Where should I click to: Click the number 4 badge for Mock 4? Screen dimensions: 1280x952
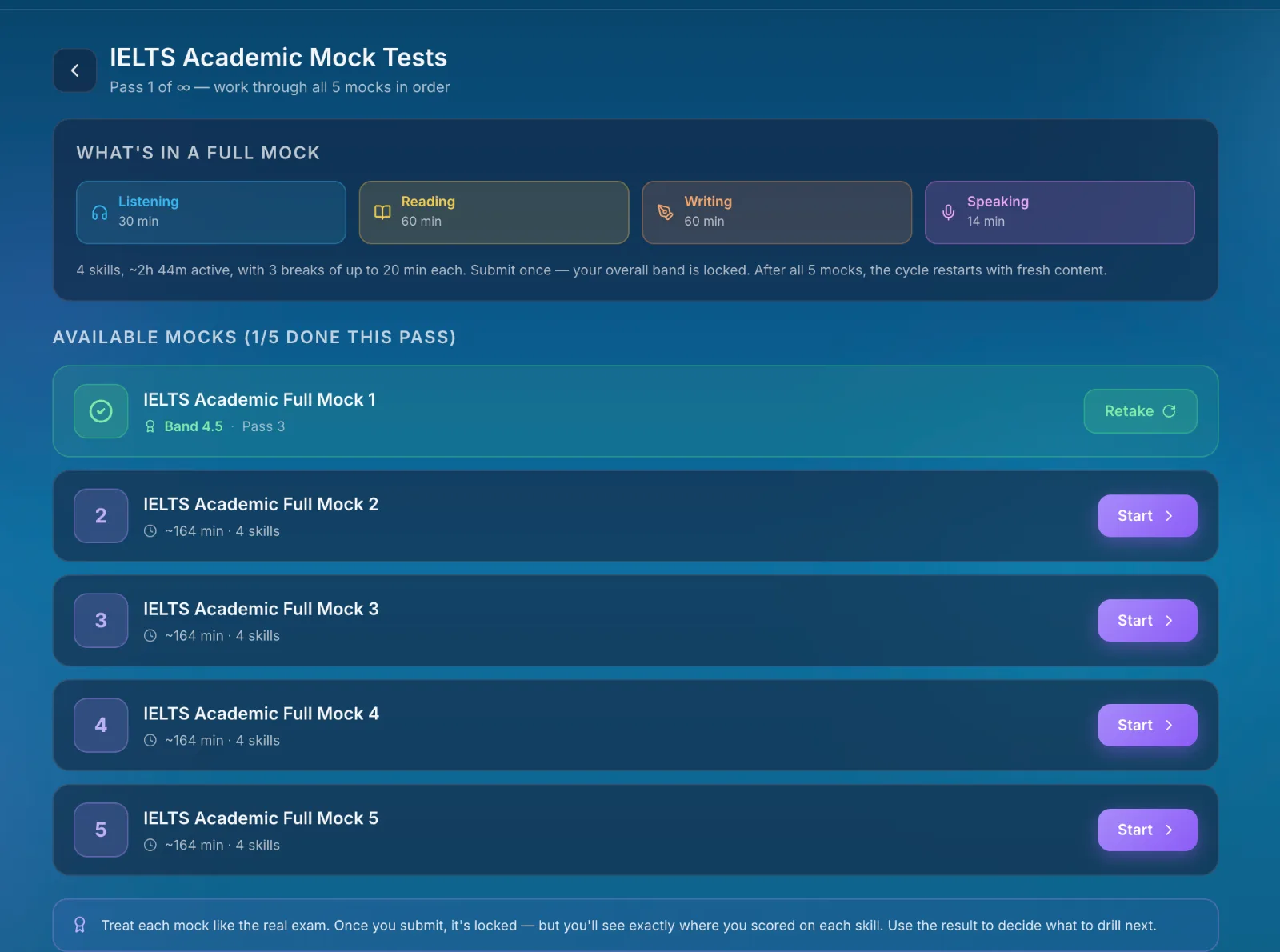[x=101, y=726]
